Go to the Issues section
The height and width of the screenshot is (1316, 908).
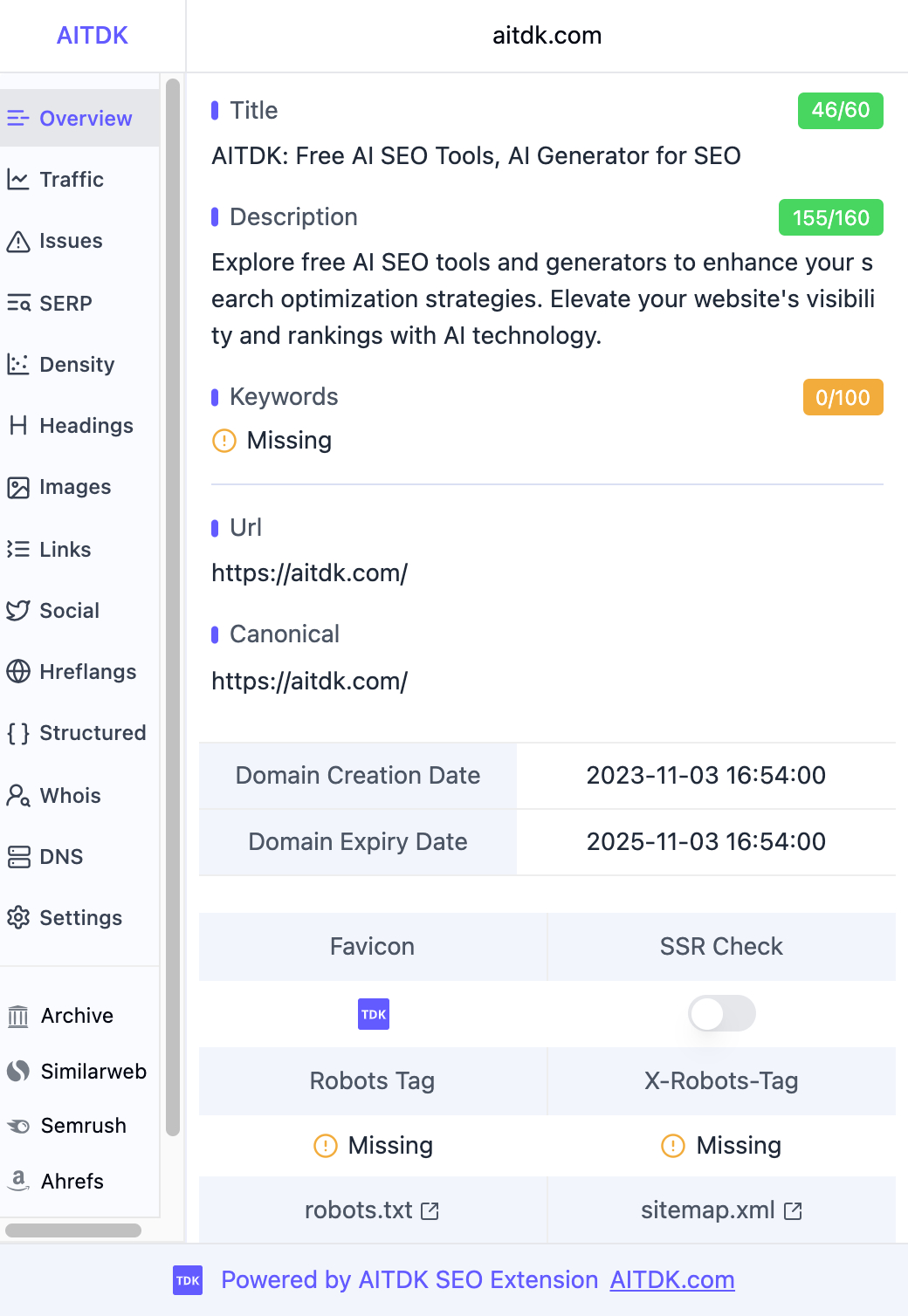pyautogui.click(x=71, y=241)
